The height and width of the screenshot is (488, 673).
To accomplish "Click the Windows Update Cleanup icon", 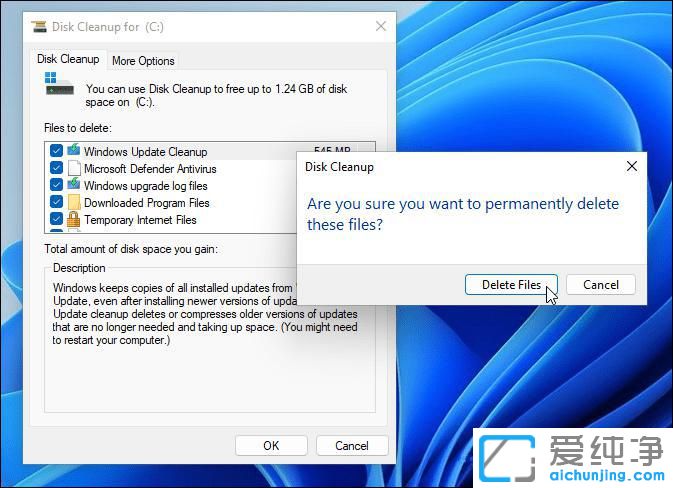I will coord(74,150).
